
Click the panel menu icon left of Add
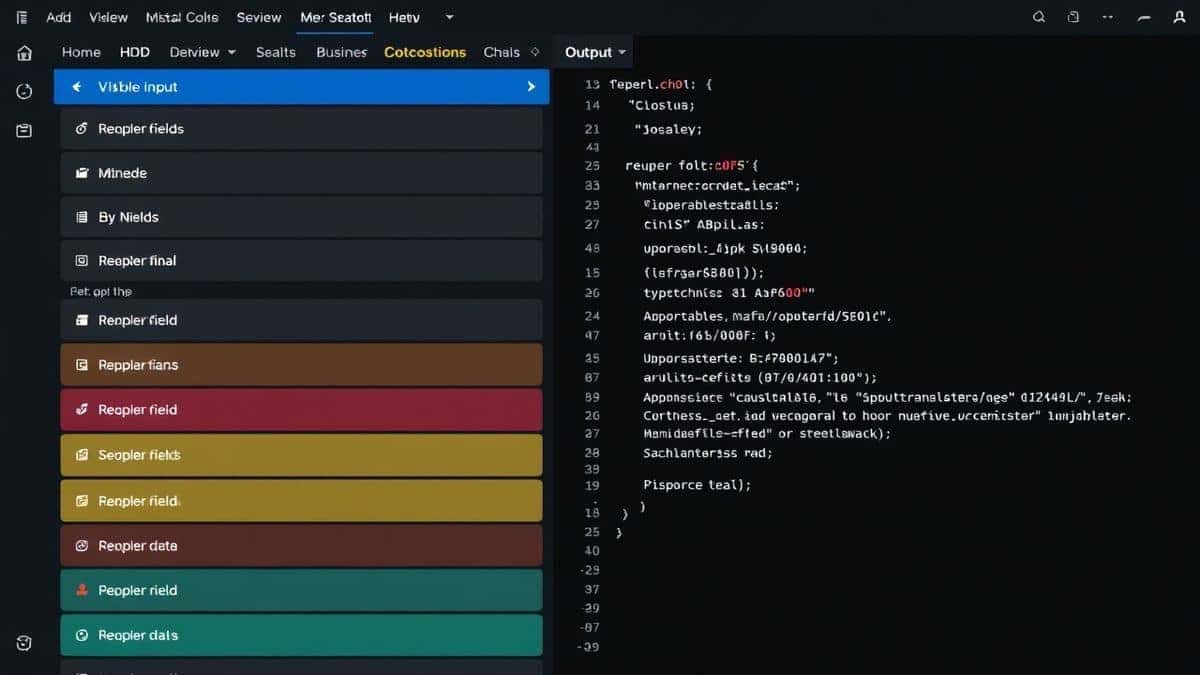point(22,17)
